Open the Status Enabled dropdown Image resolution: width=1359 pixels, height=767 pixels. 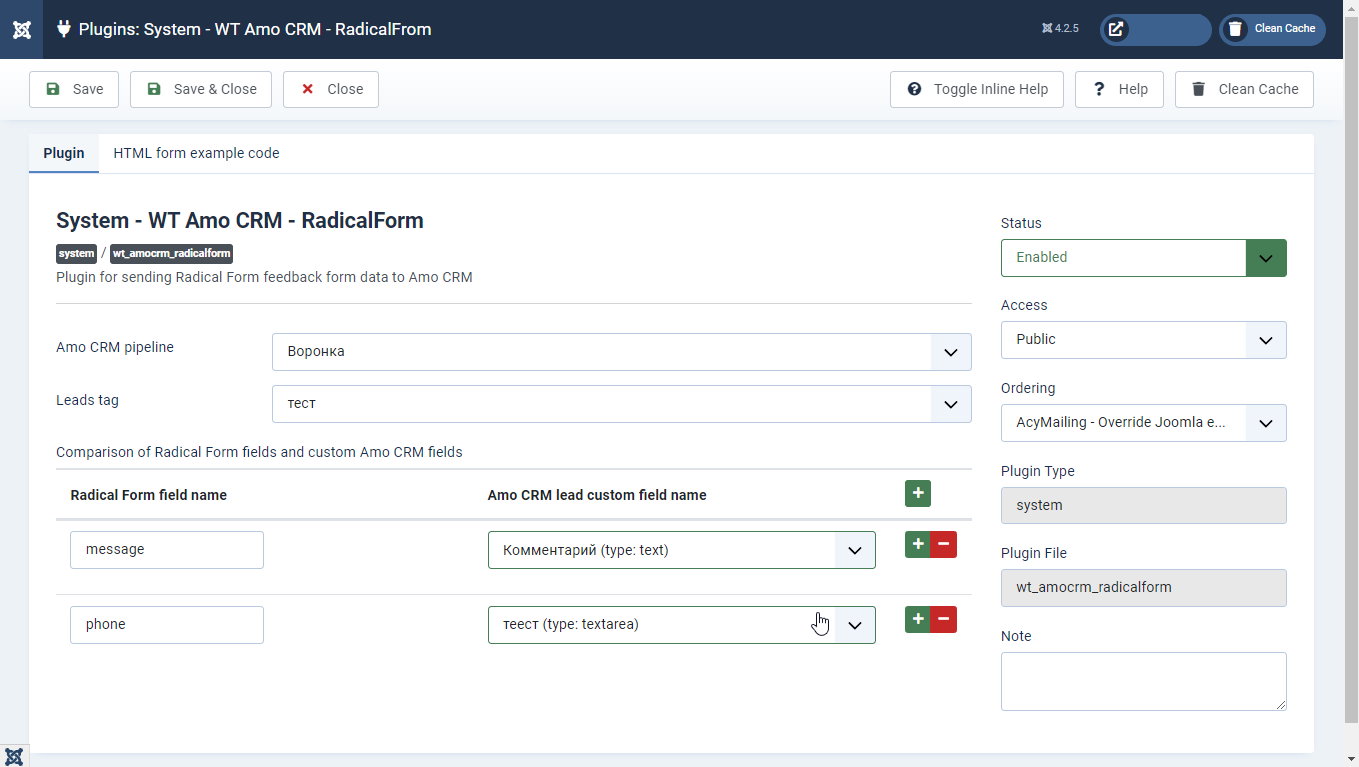(x=1143, y=258)
